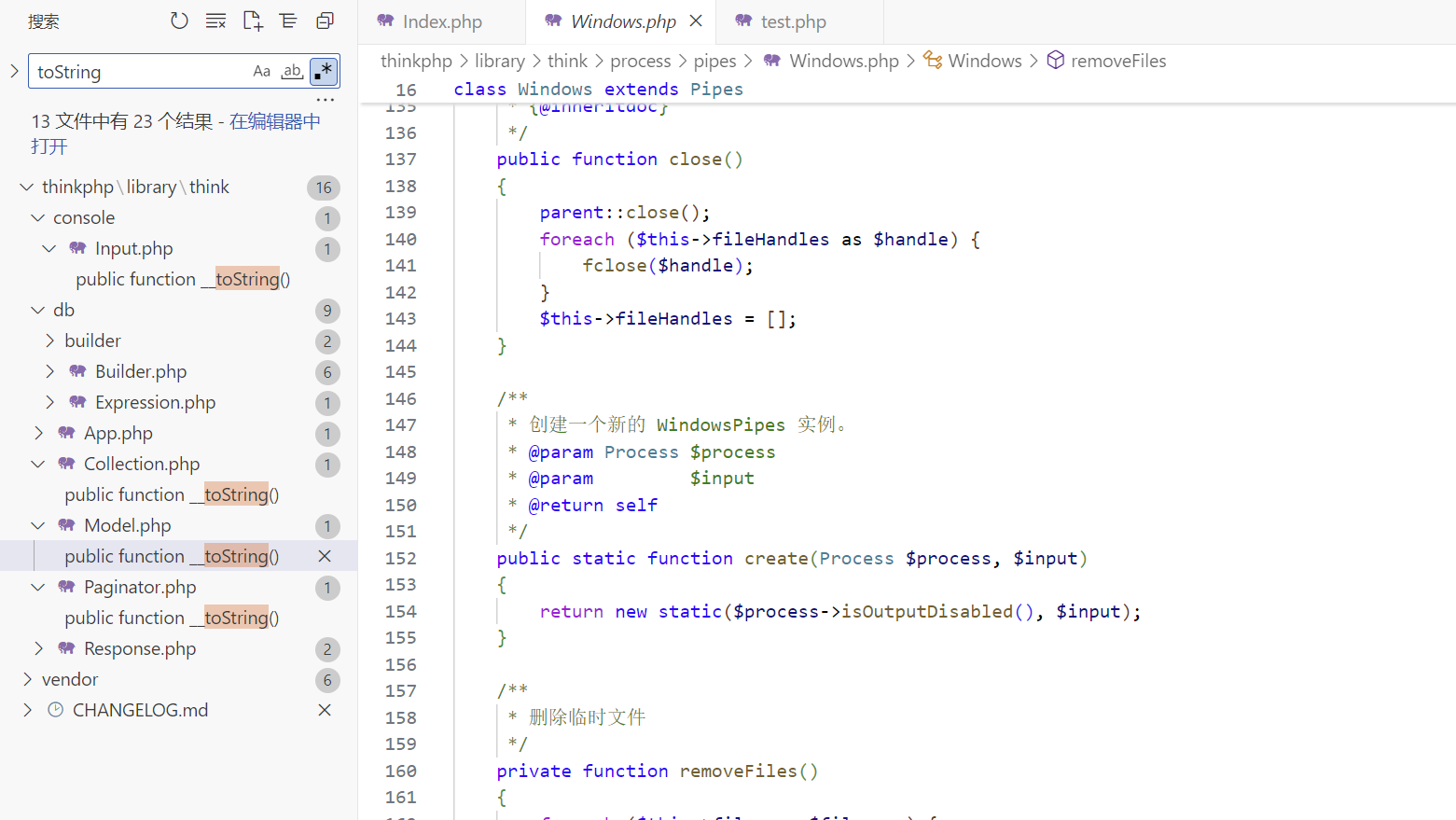
Task: Expand Response.php results
Action: [37, 648]
